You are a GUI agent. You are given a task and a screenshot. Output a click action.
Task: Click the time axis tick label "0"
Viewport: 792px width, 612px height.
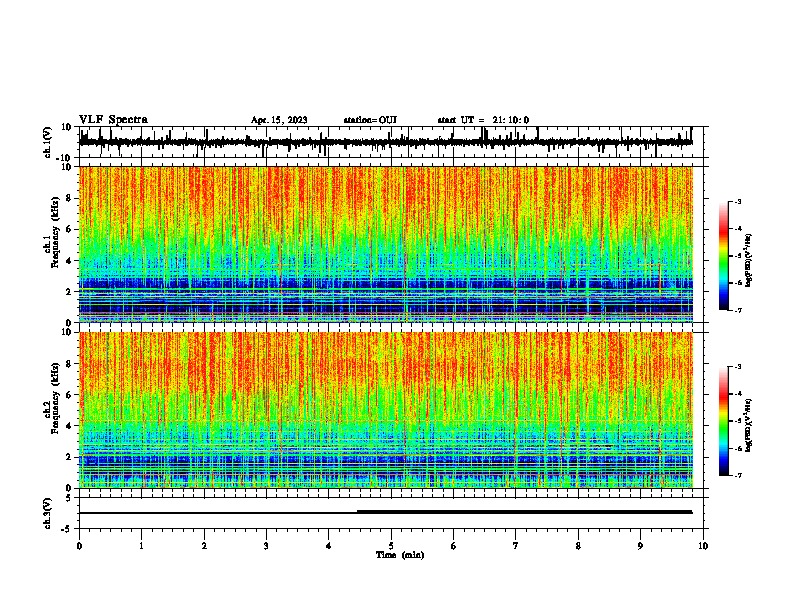(x=79, y=546)
